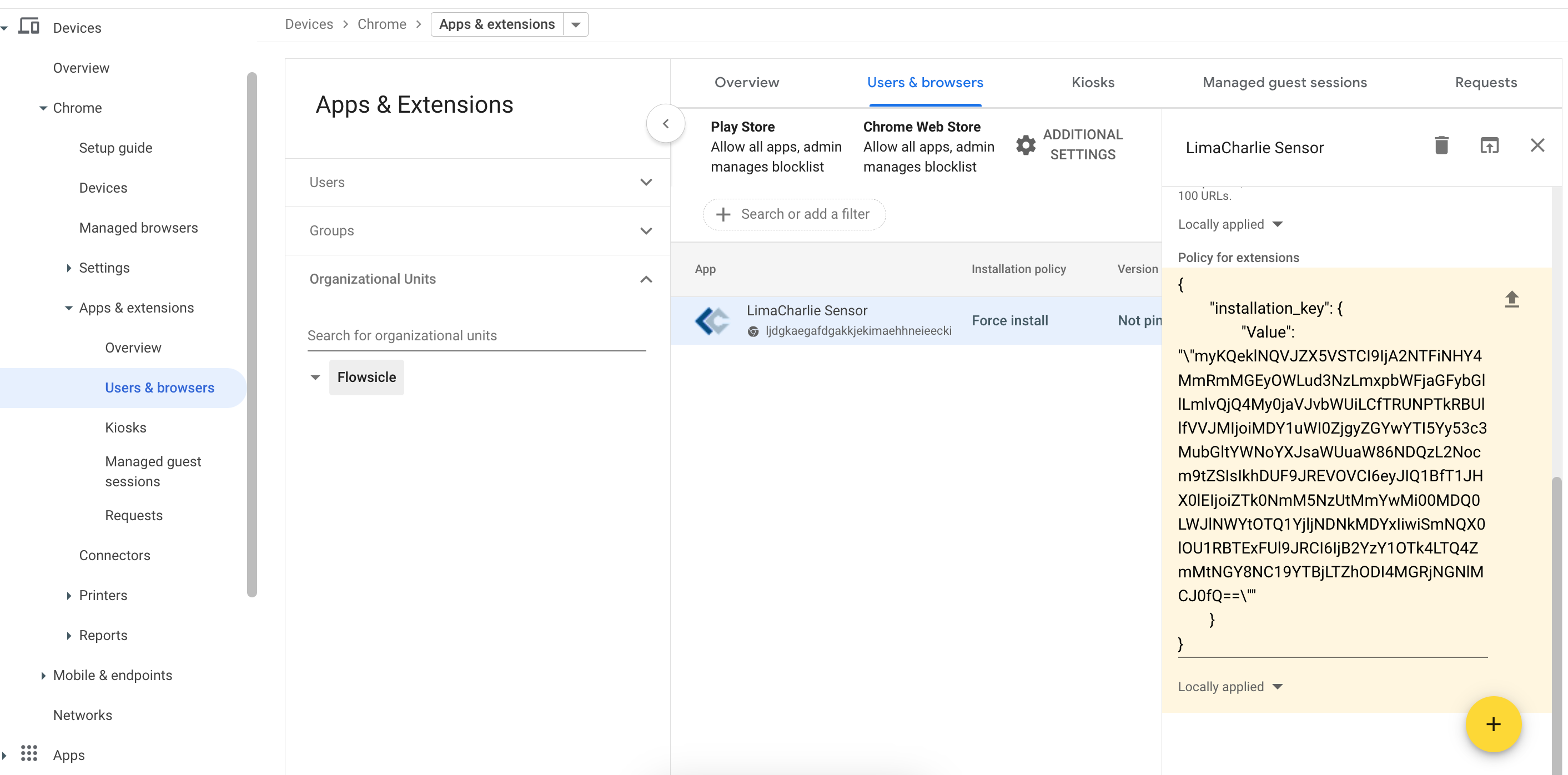Close the LimaCharlie Sensor side panel

pyautogui.click(x=1537, y=145)
